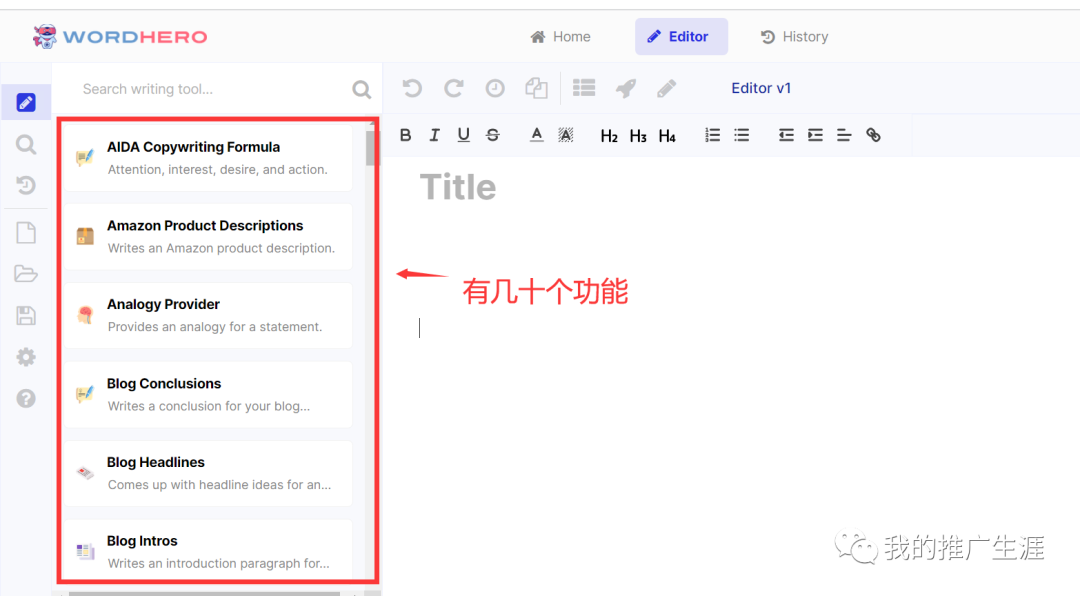Open help question mark icon
Image resolution: width=1080 pixels, height=596 pixels.
point(25,398)
